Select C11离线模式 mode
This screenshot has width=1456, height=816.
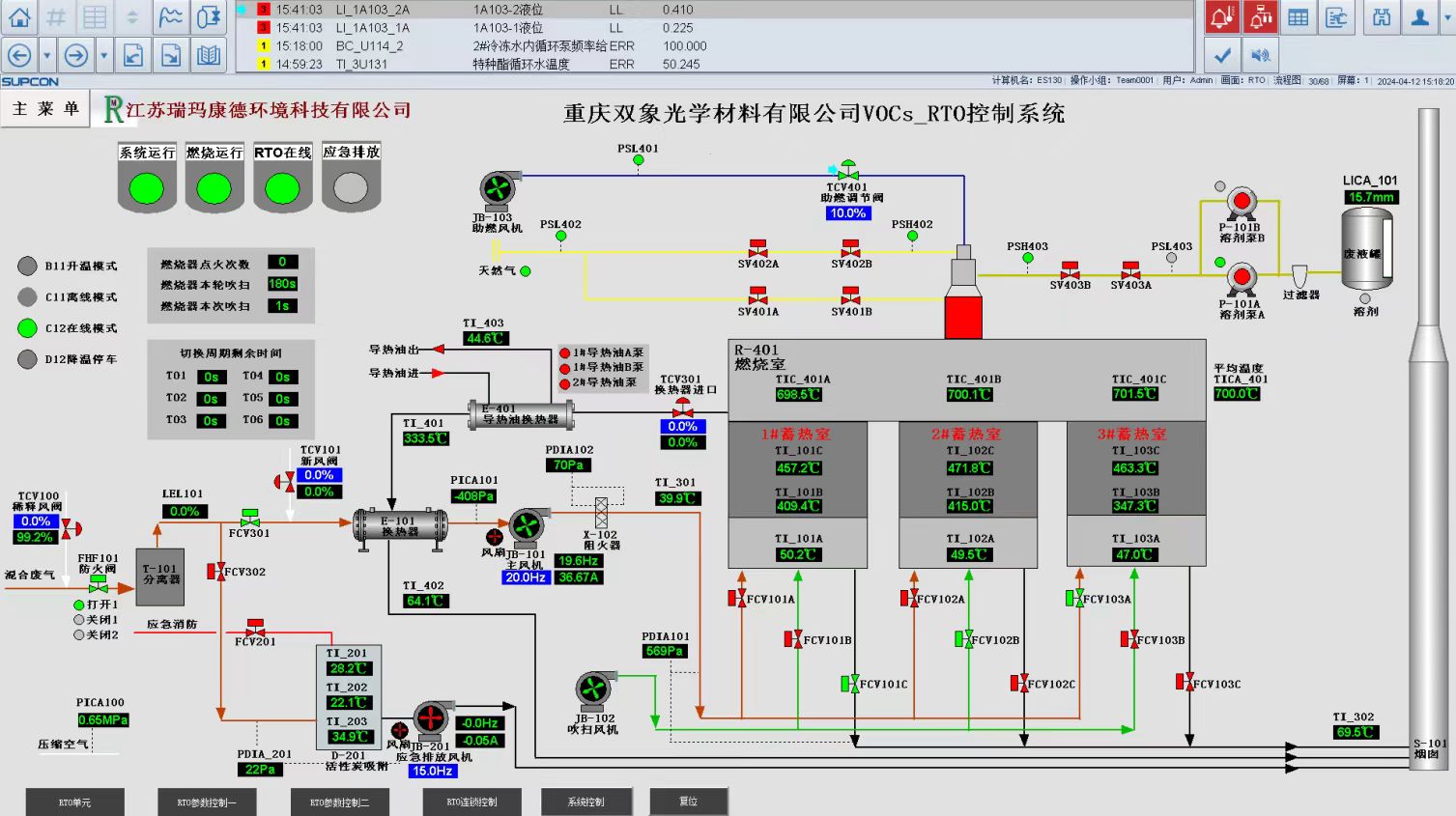28,296
